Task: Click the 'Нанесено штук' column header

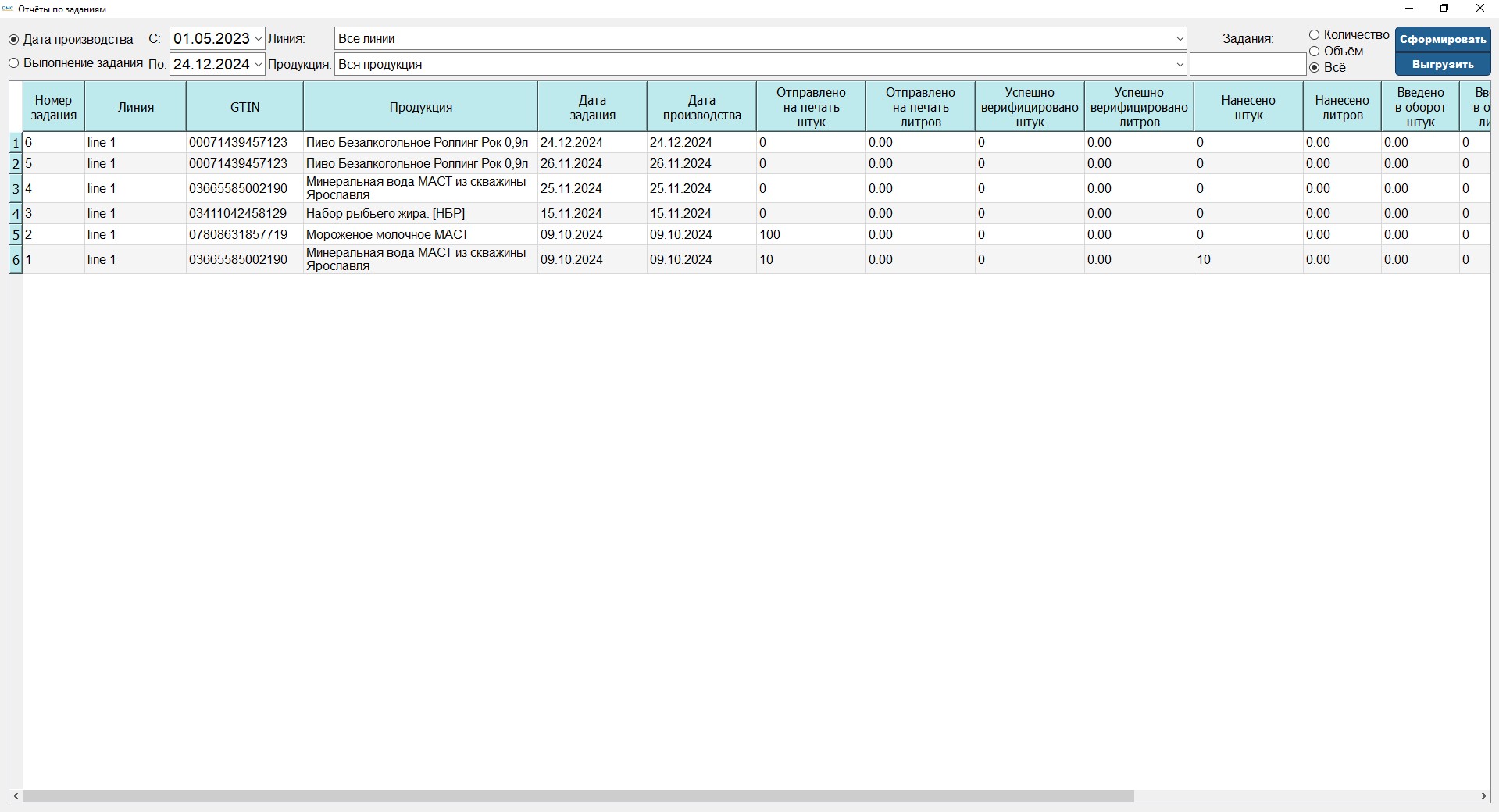Action: (1248, 107)
